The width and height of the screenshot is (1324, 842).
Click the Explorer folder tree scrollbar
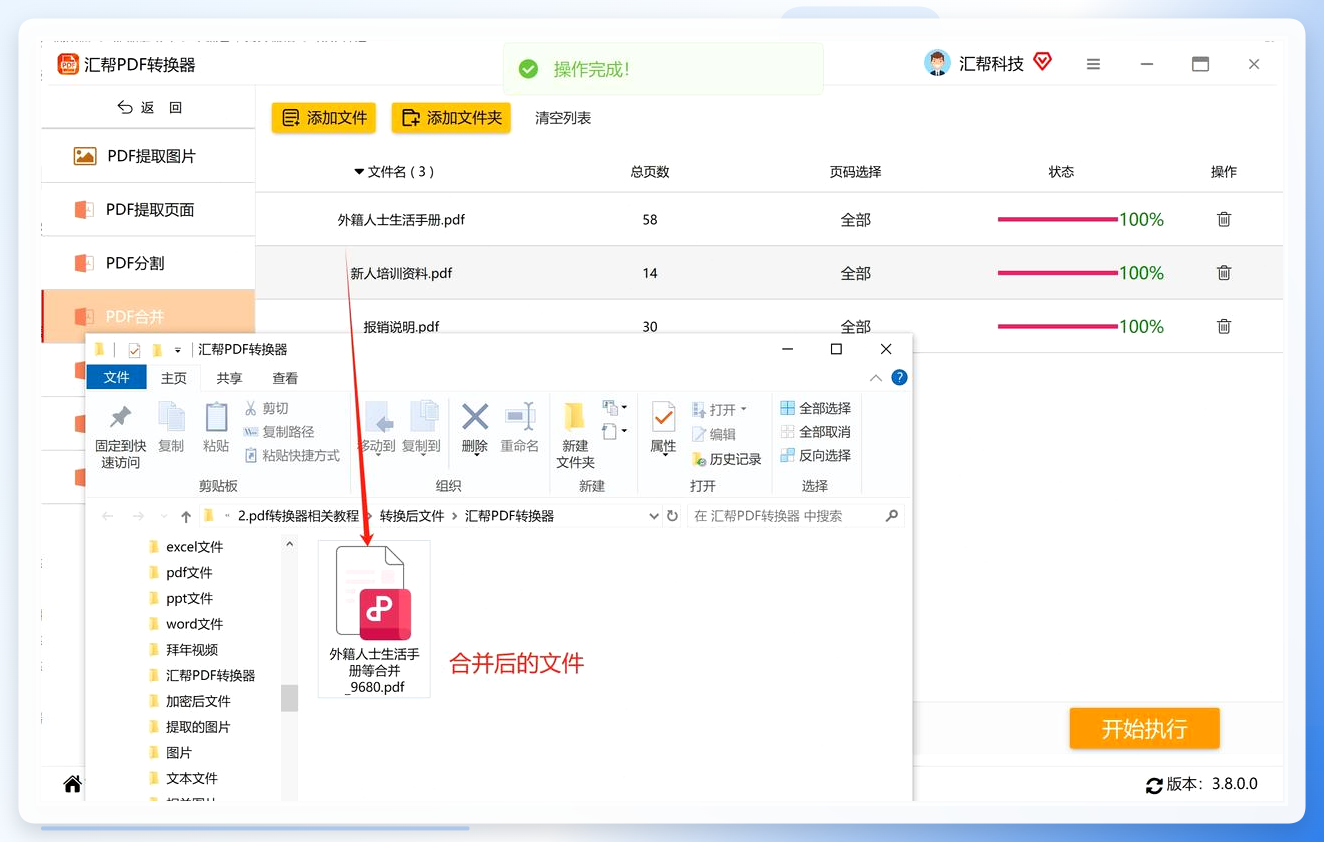290,697
